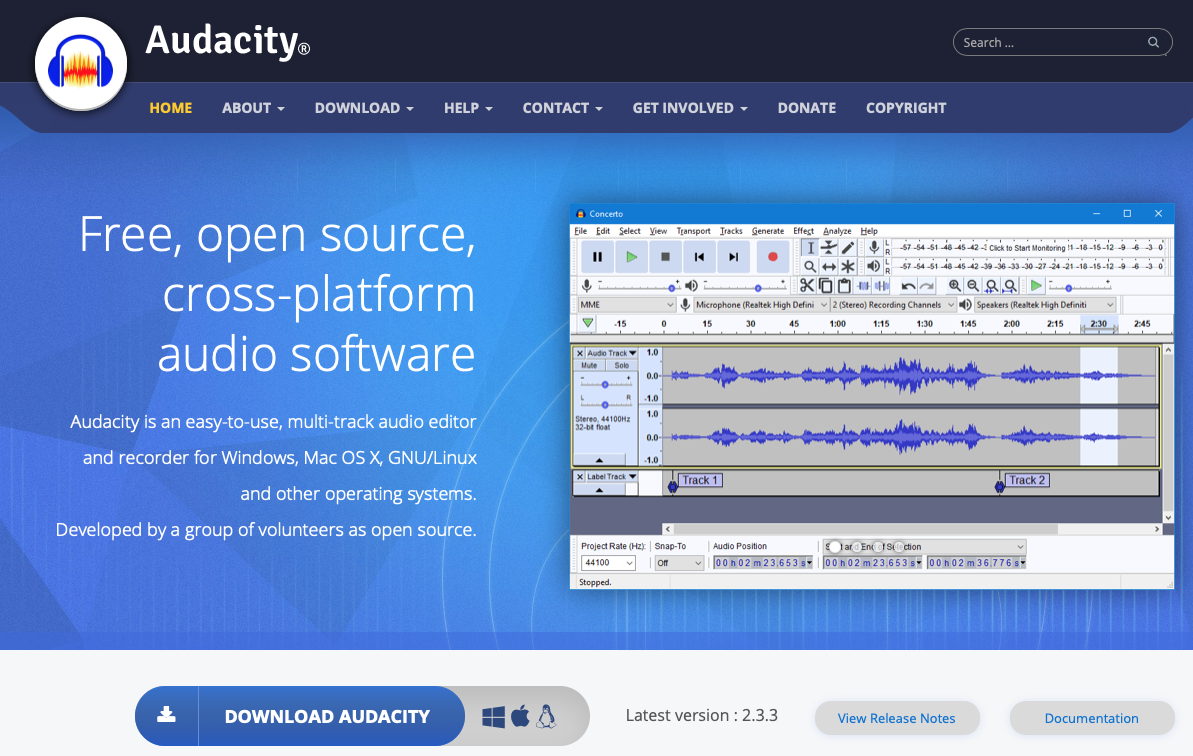Click the Skip to End button
The height and width of the screenshot is (756, 1193).
733,257
